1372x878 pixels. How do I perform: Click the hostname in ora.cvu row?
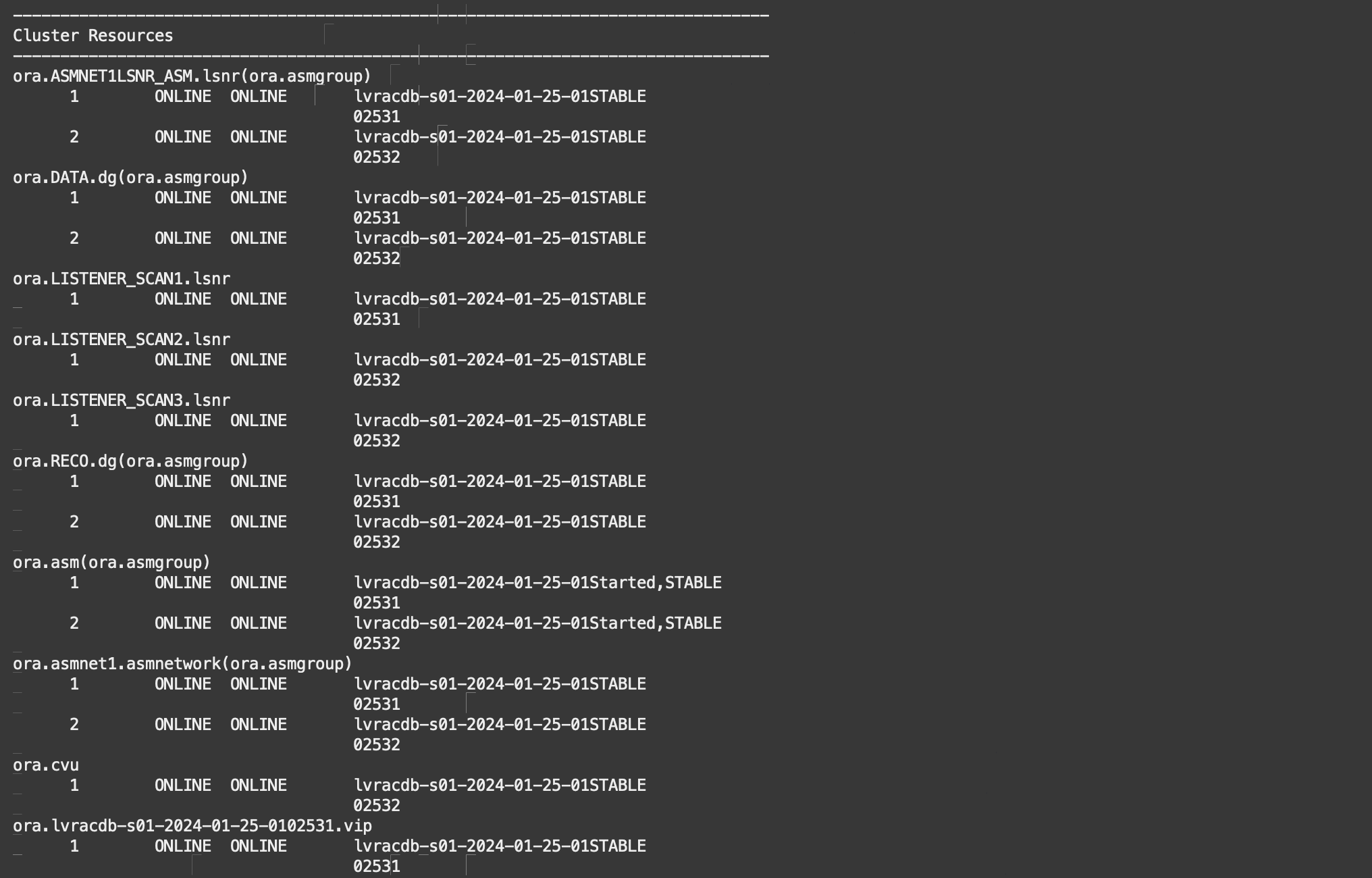(x=471, y=785)
